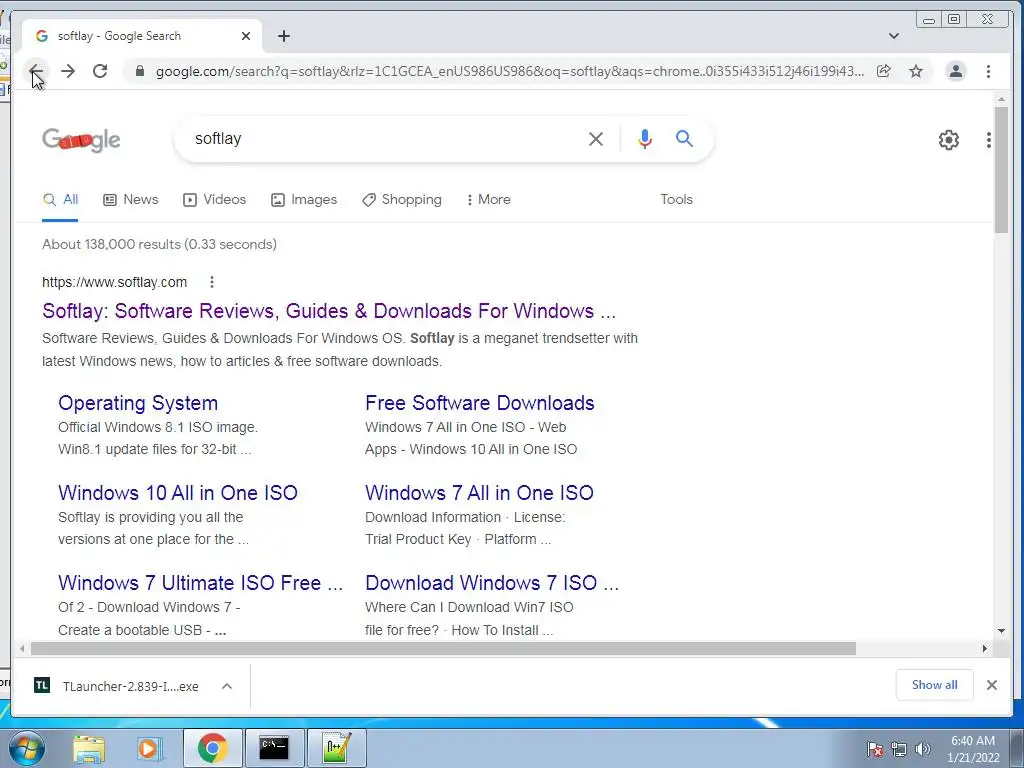Screen dimensions: 1024x768
Task: Switch to the News tab
Action: pyautogui.click(x=131, y=200)
